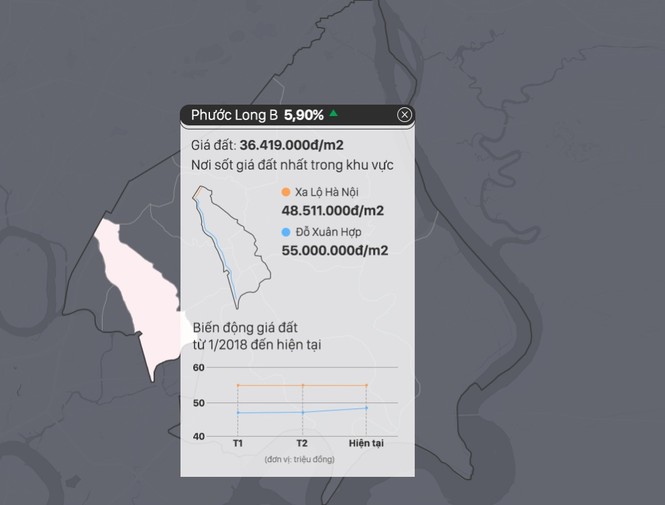The width and height of the screenshot is (665, 505).
Task: Close the Phước Long B popup
Action: (404, 115)
